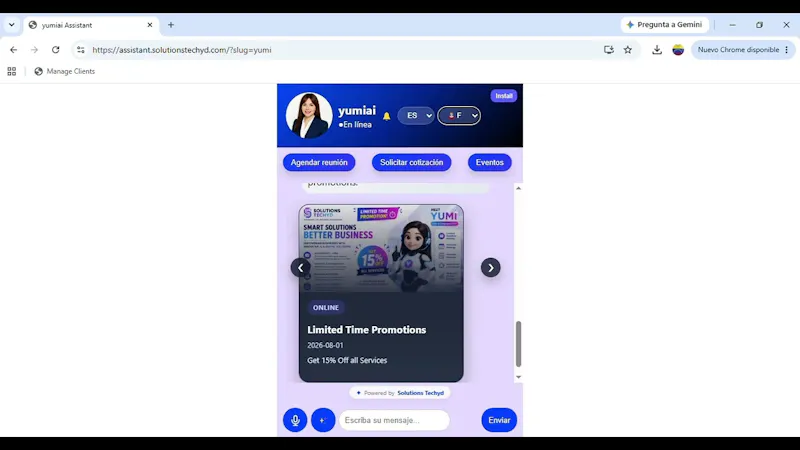Click the Install button
This screenshot has height=450, width=800.
[504, 96]
